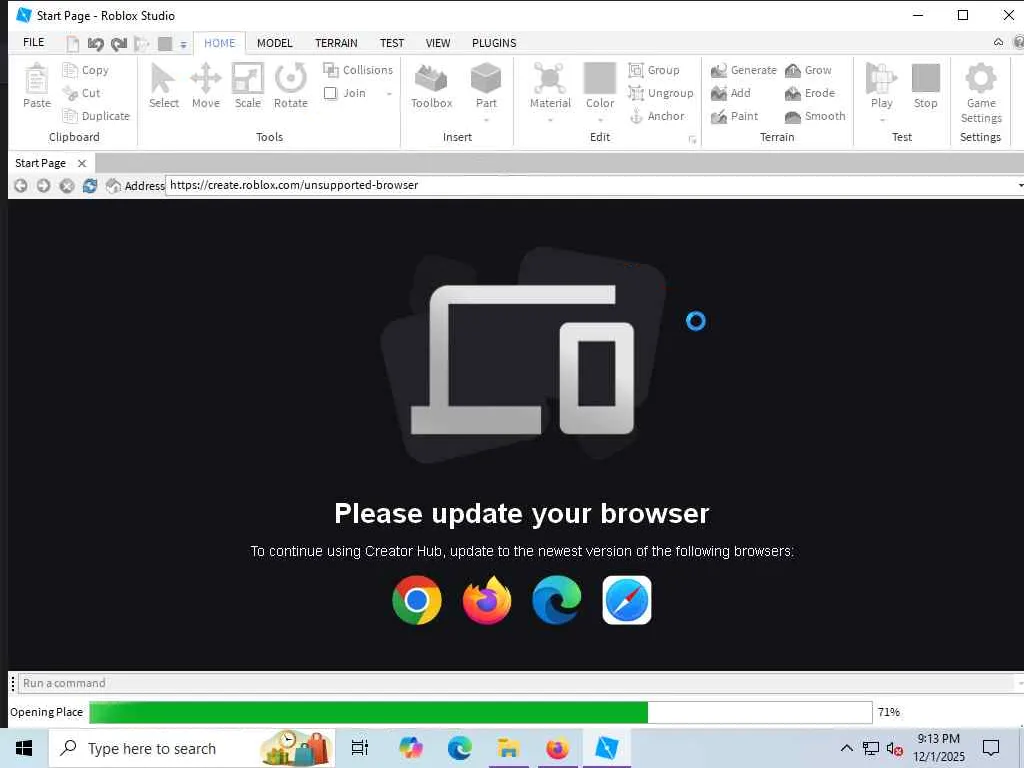1024x768 pixels.
Task: Open the Windows Start menu
Action: (24, 748)
